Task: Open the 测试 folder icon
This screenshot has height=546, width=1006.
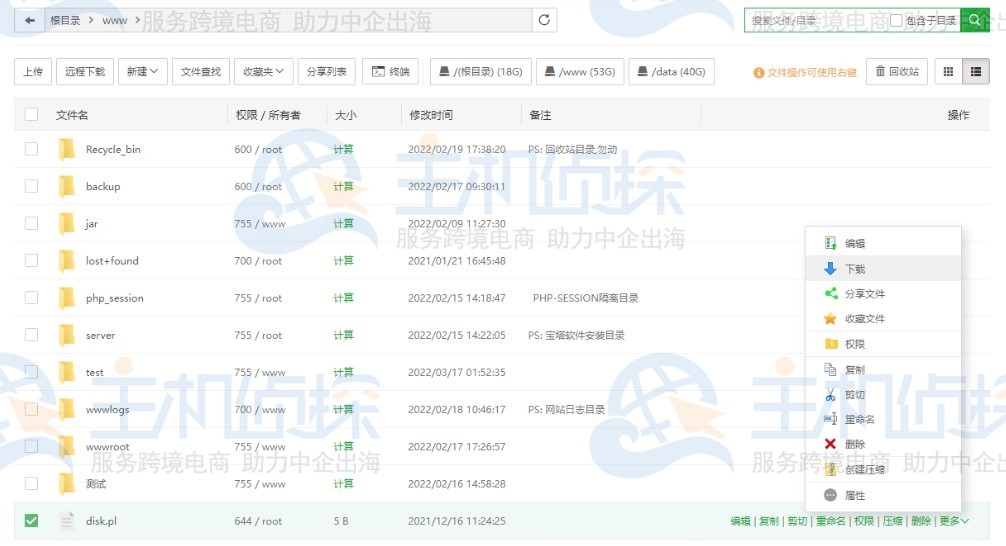Action: [x=67, y=484]
